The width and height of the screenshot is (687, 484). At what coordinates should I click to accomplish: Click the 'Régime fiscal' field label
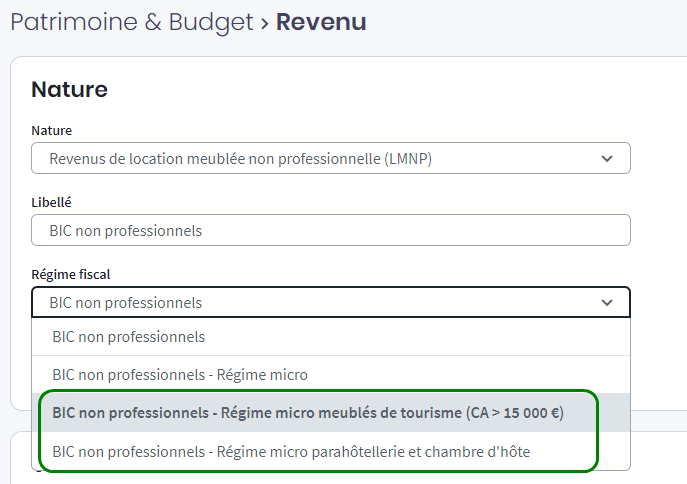[71, 274]
